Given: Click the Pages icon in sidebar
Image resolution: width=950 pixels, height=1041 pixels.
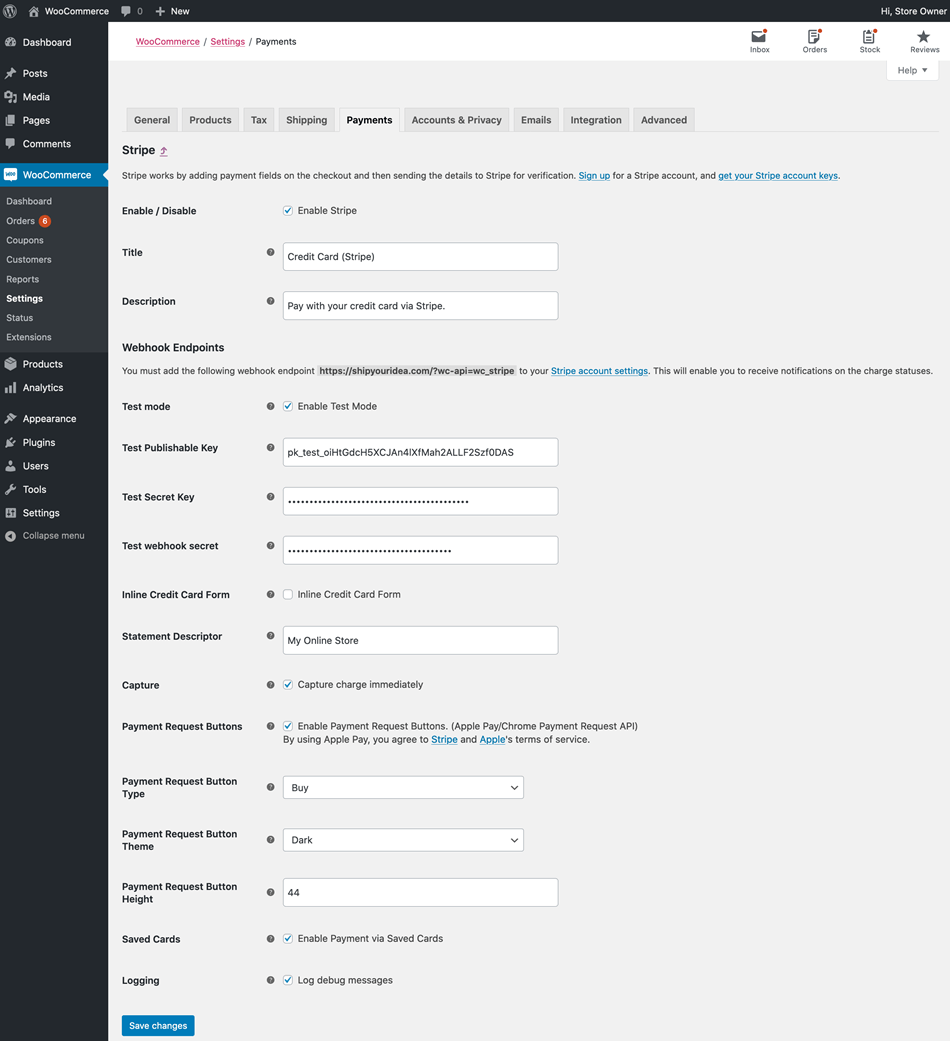Looking at the screenshot, I should [11, 120].
